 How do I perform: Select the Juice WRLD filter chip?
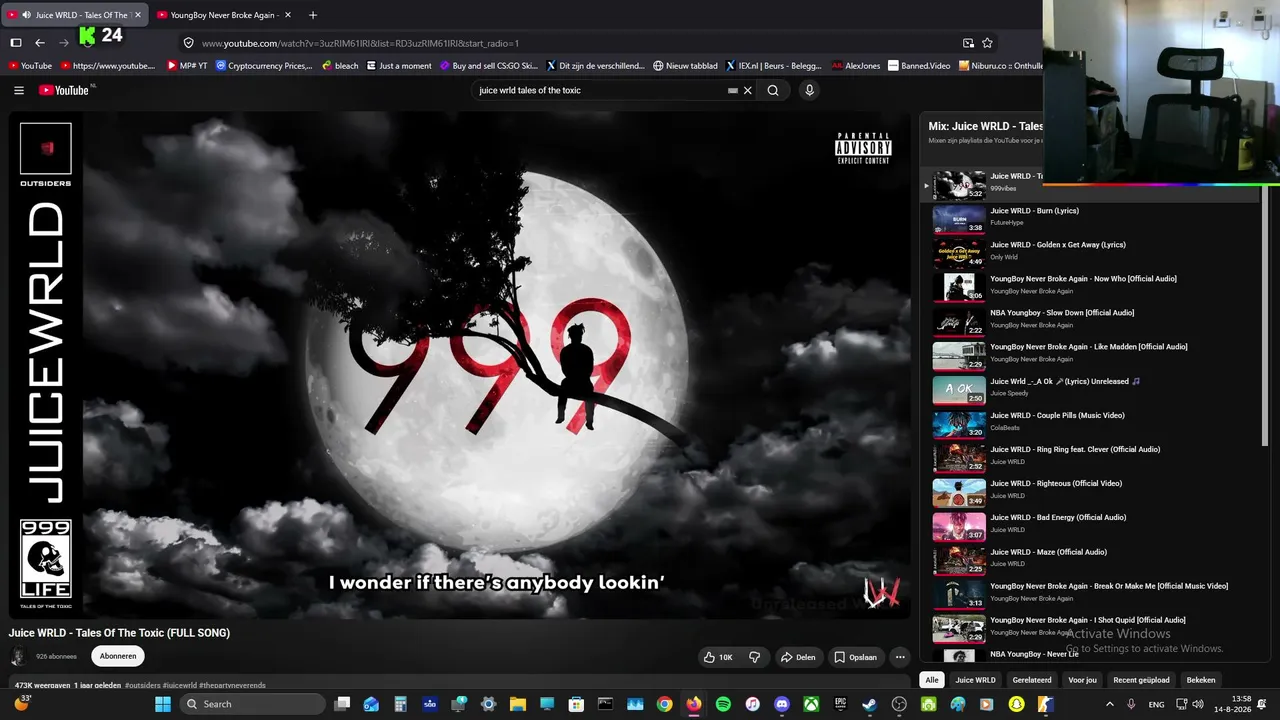975,680
